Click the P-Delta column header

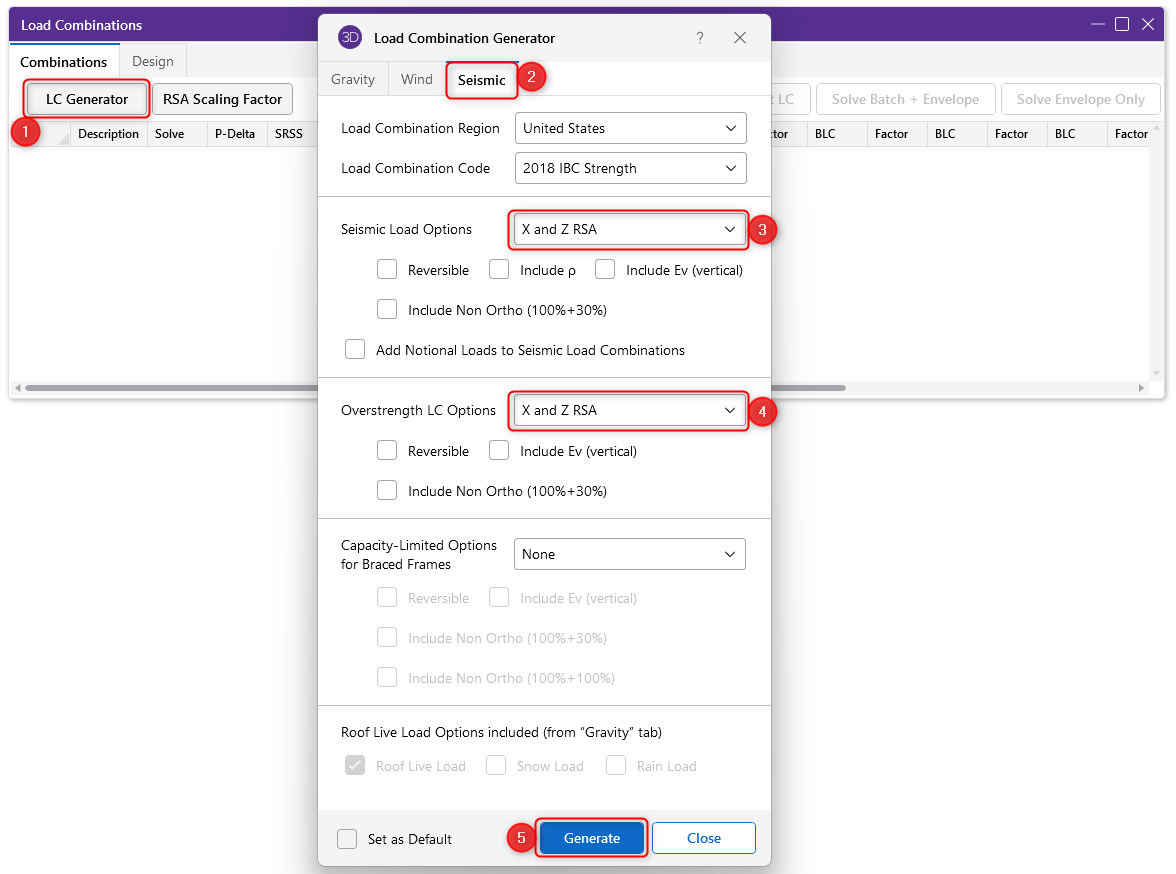click(235, 134)
